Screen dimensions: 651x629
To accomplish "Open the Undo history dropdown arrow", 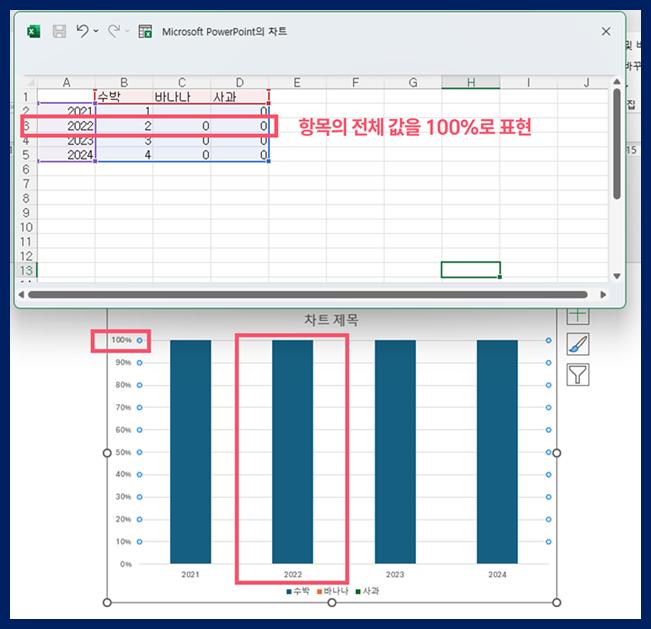I will click(96, 31).
